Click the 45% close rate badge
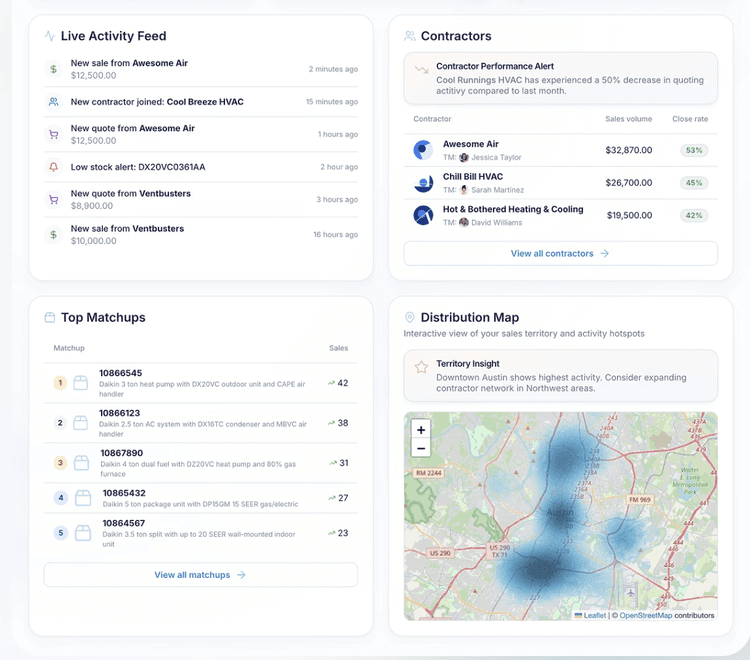The height and width of the screenshot is (660, 750). 694,183
